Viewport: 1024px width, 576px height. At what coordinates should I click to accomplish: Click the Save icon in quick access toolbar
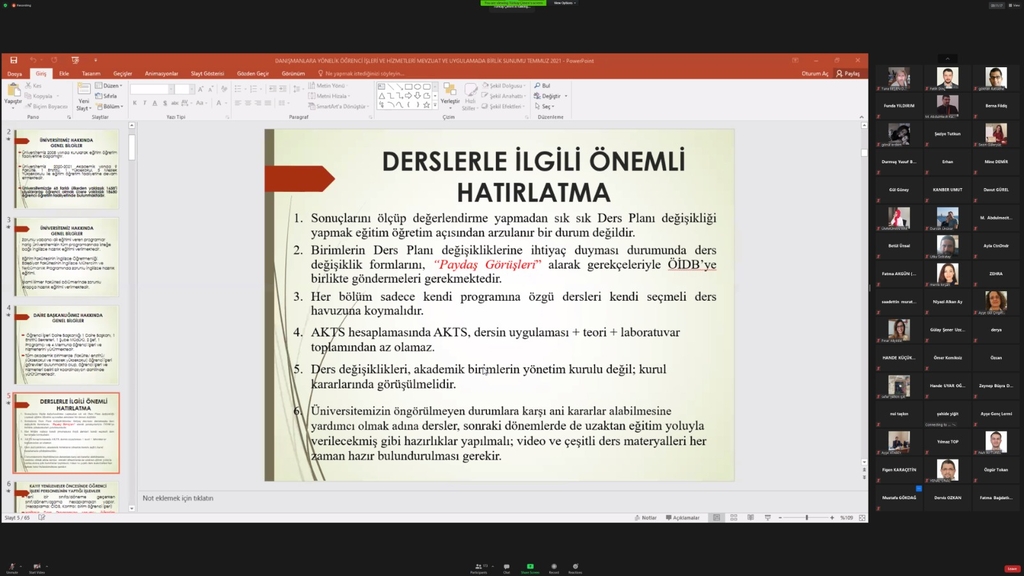(x=14, y=60)
